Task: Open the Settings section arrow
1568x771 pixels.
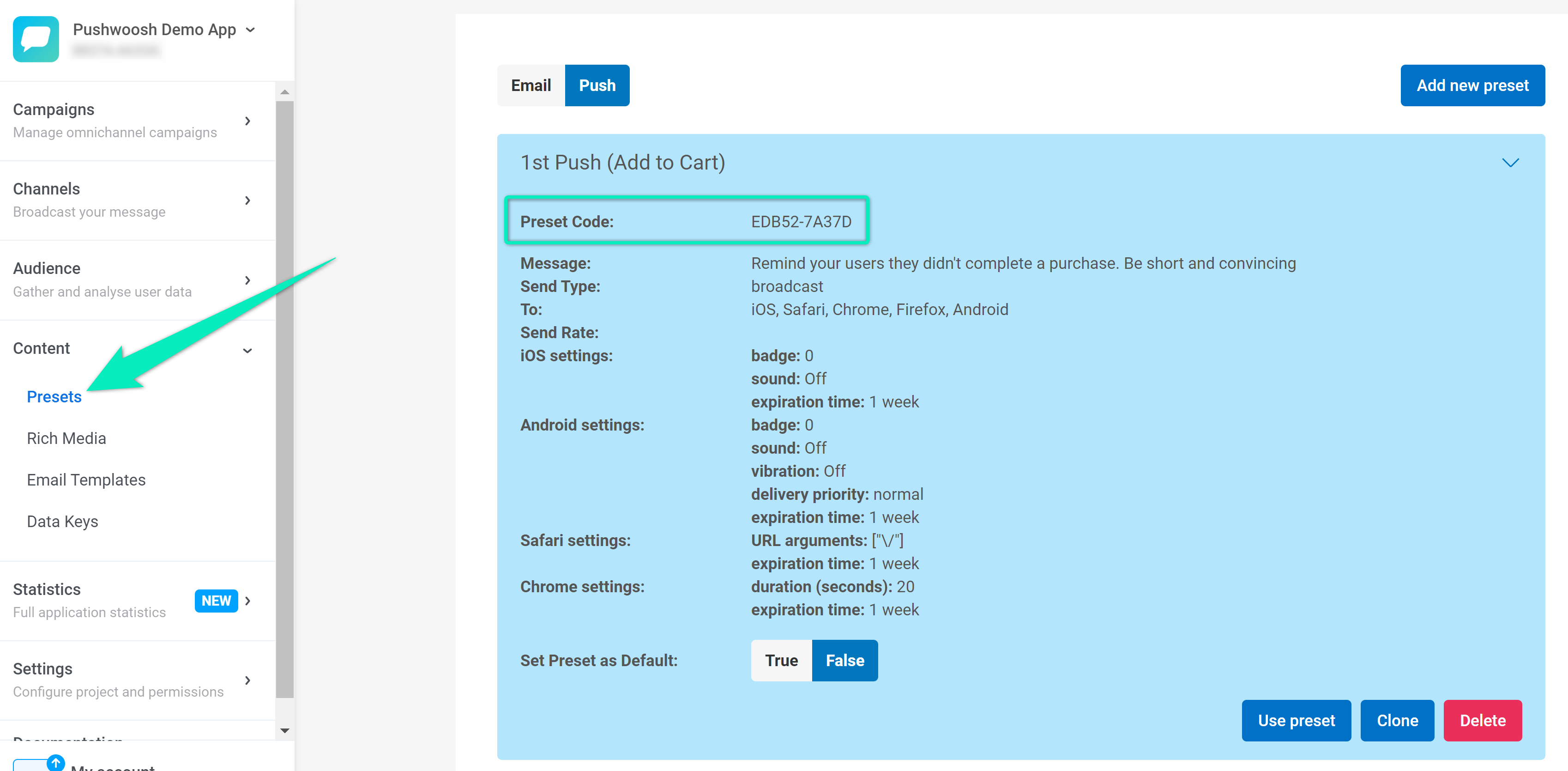Action: tap(248, 680)
